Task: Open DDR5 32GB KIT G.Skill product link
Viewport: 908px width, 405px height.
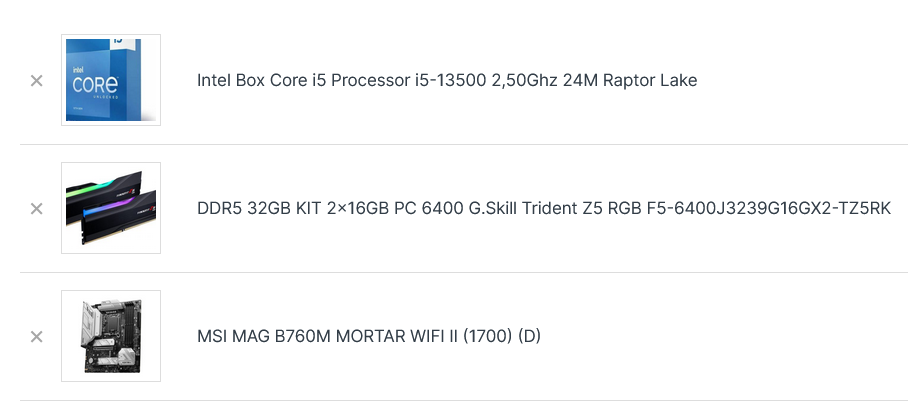Action: point(544,209)
